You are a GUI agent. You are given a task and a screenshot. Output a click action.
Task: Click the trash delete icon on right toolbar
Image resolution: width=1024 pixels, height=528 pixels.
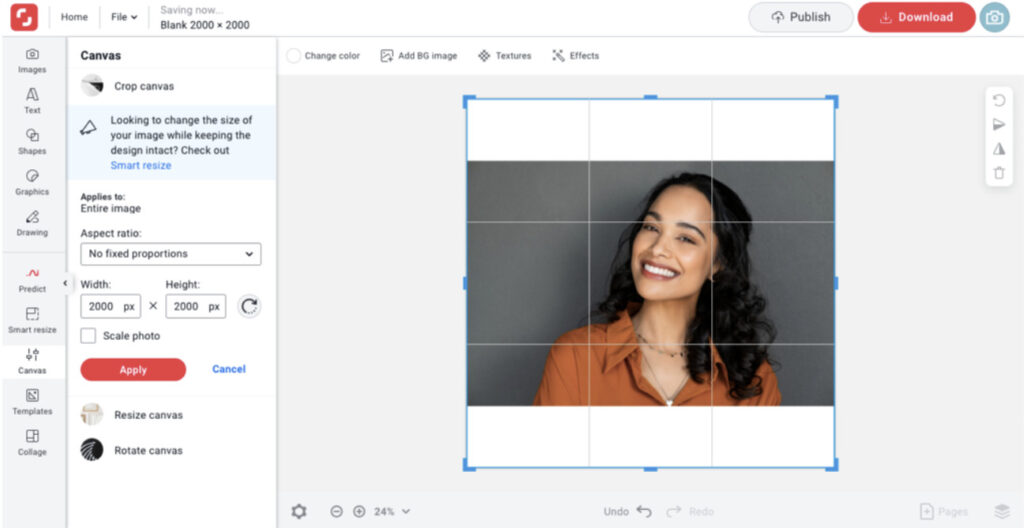pos(998,173)
